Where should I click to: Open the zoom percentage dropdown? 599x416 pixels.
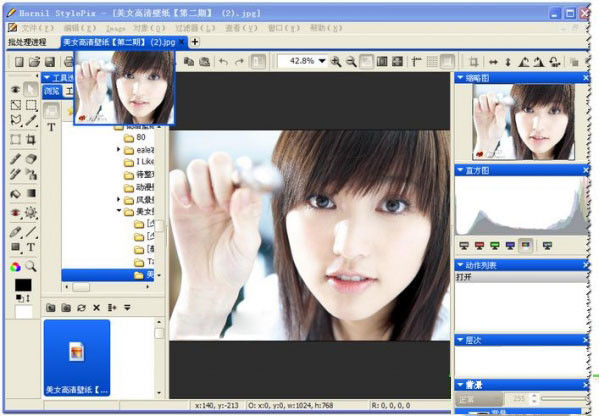(322, 61)
